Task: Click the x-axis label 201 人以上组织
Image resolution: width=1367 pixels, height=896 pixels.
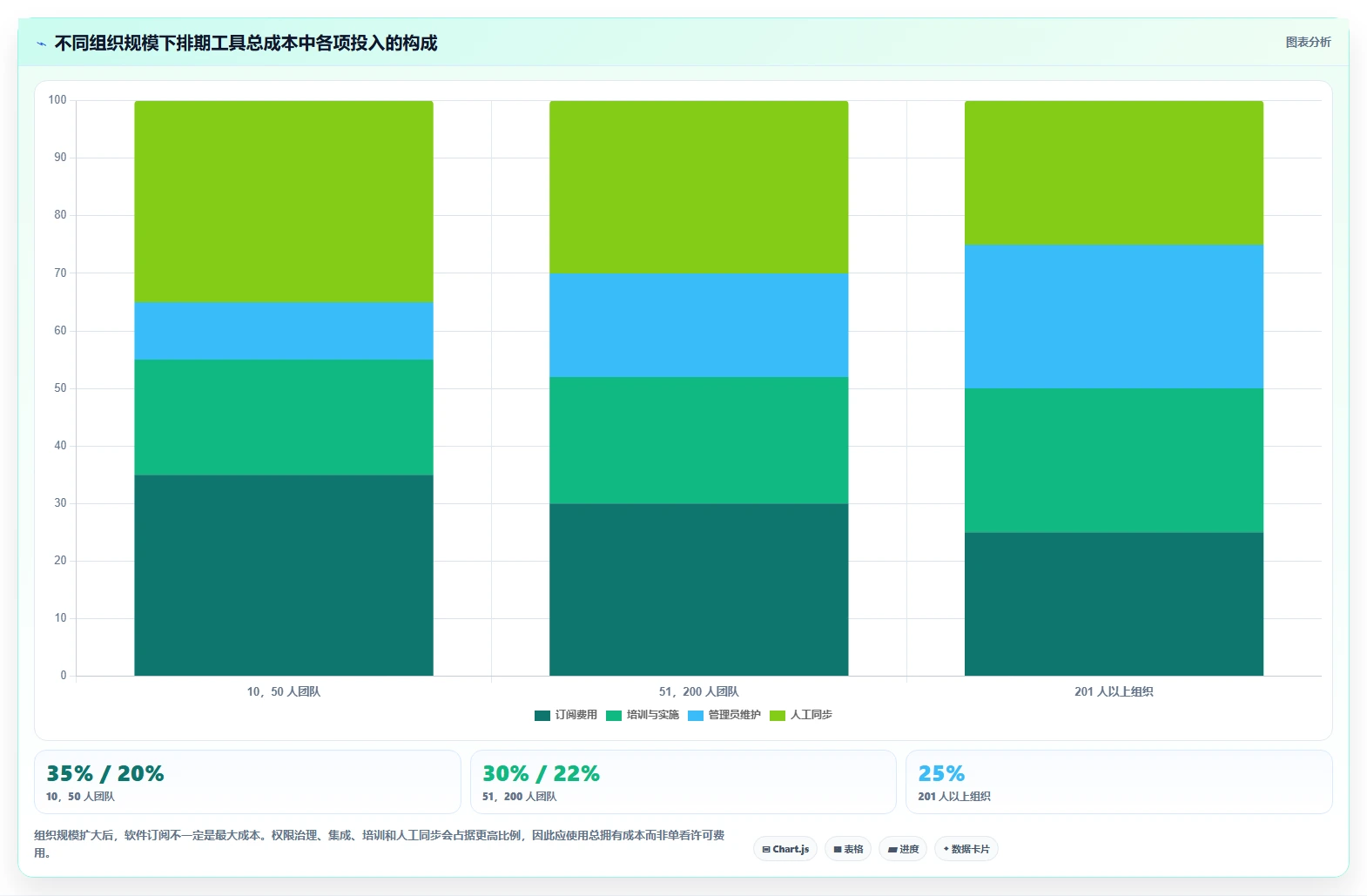Action: (1114, 692)
